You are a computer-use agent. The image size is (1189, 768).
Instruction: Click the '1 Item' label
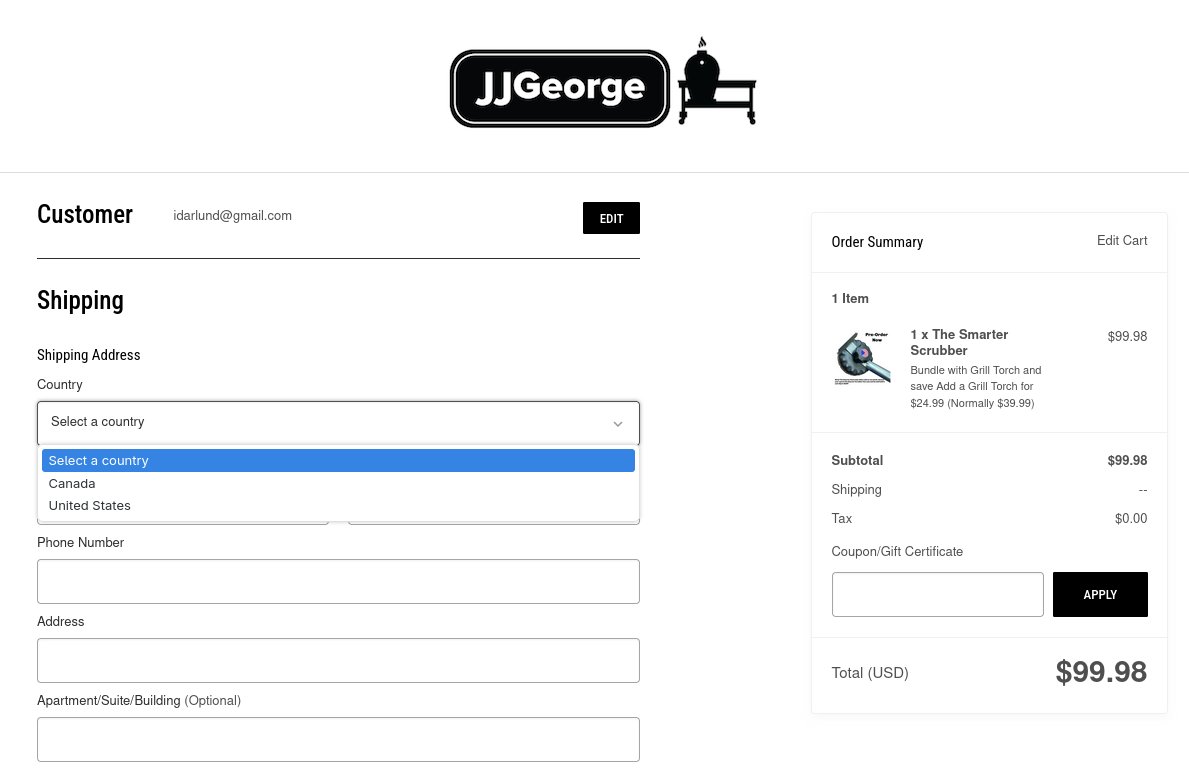[x=850, y=299]
